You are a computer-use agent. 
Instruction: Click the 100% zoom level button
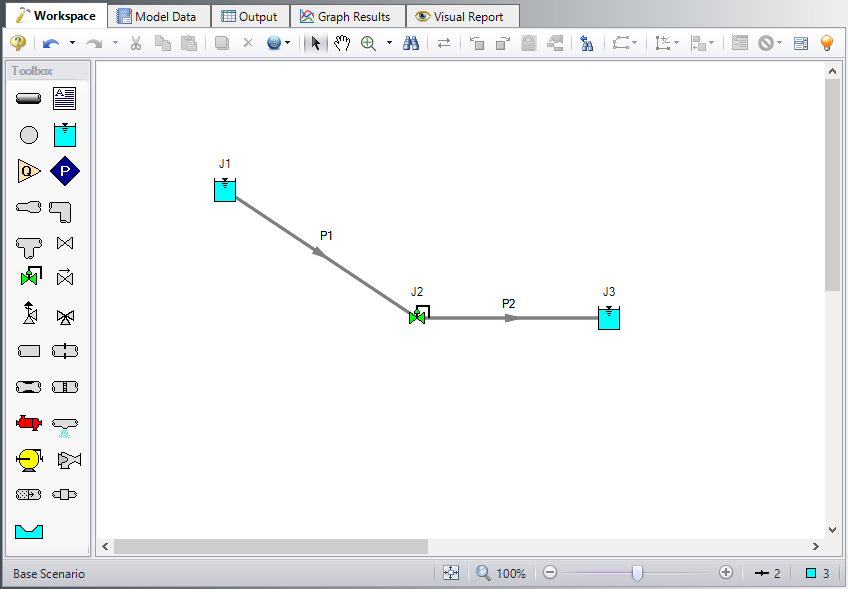point(501,573)
